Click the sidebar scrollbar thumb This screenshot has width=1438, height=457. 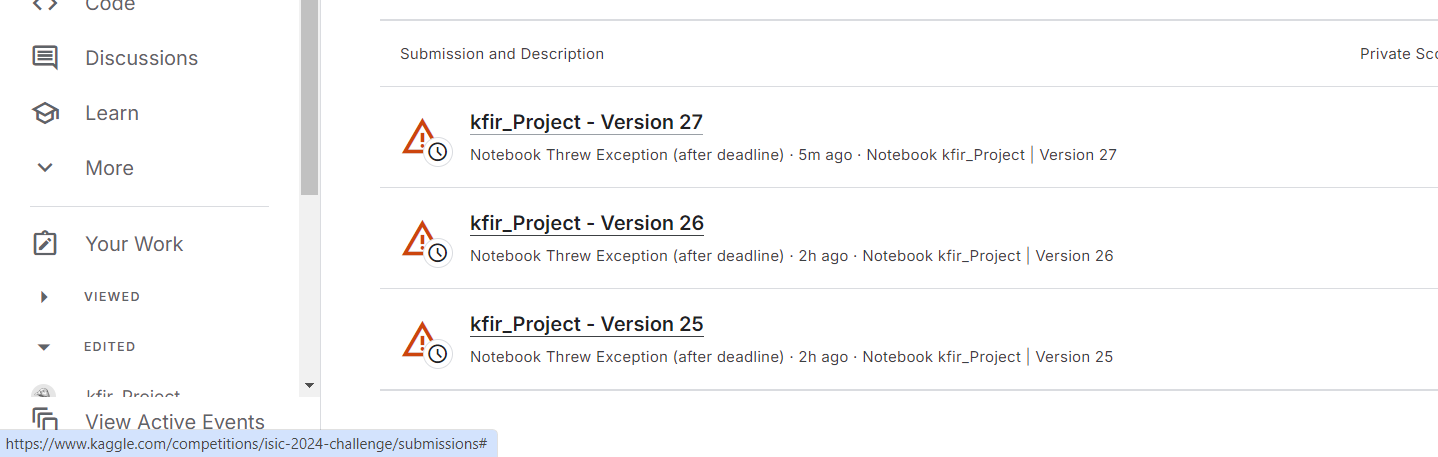309,100
